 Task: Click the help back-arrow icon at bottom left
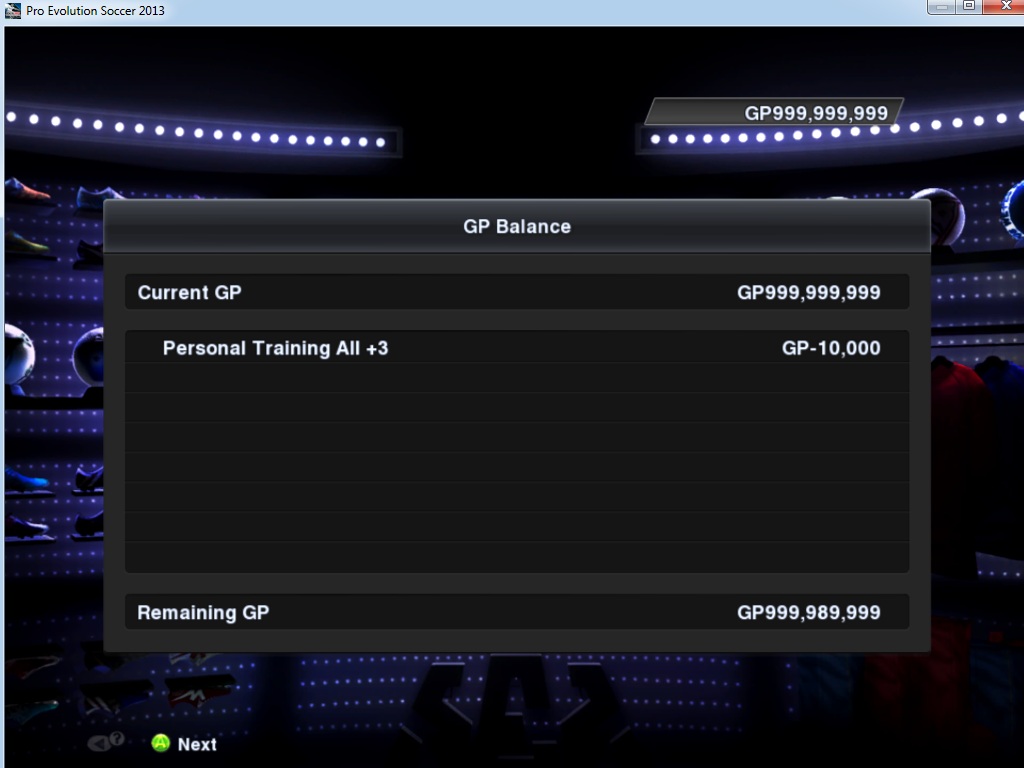[106, 742]
